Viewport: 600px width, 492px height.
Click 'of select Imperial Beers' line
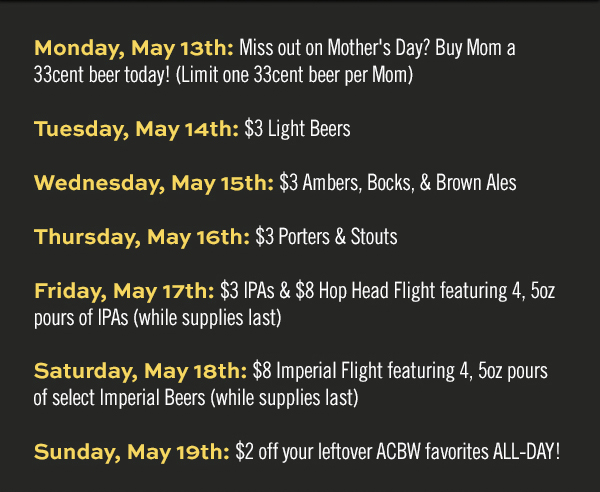[x=119, y=398]
